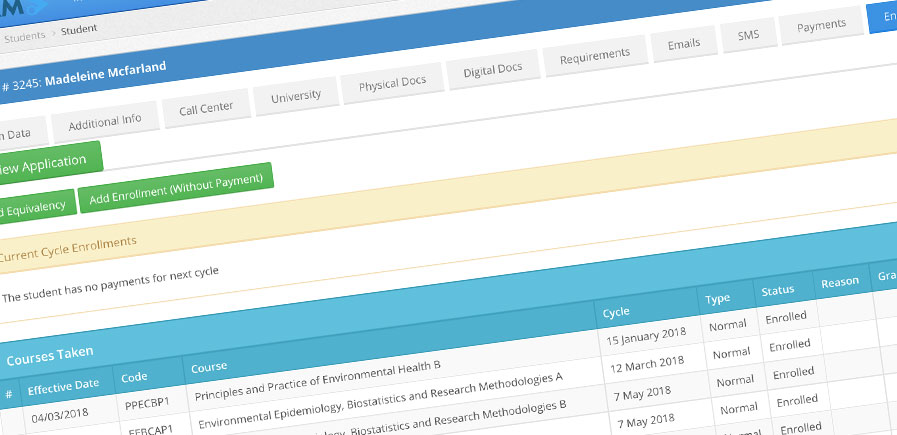Click the Effective Date column header
The height and width of the screenshot is (435, 897).
(63, 387)
